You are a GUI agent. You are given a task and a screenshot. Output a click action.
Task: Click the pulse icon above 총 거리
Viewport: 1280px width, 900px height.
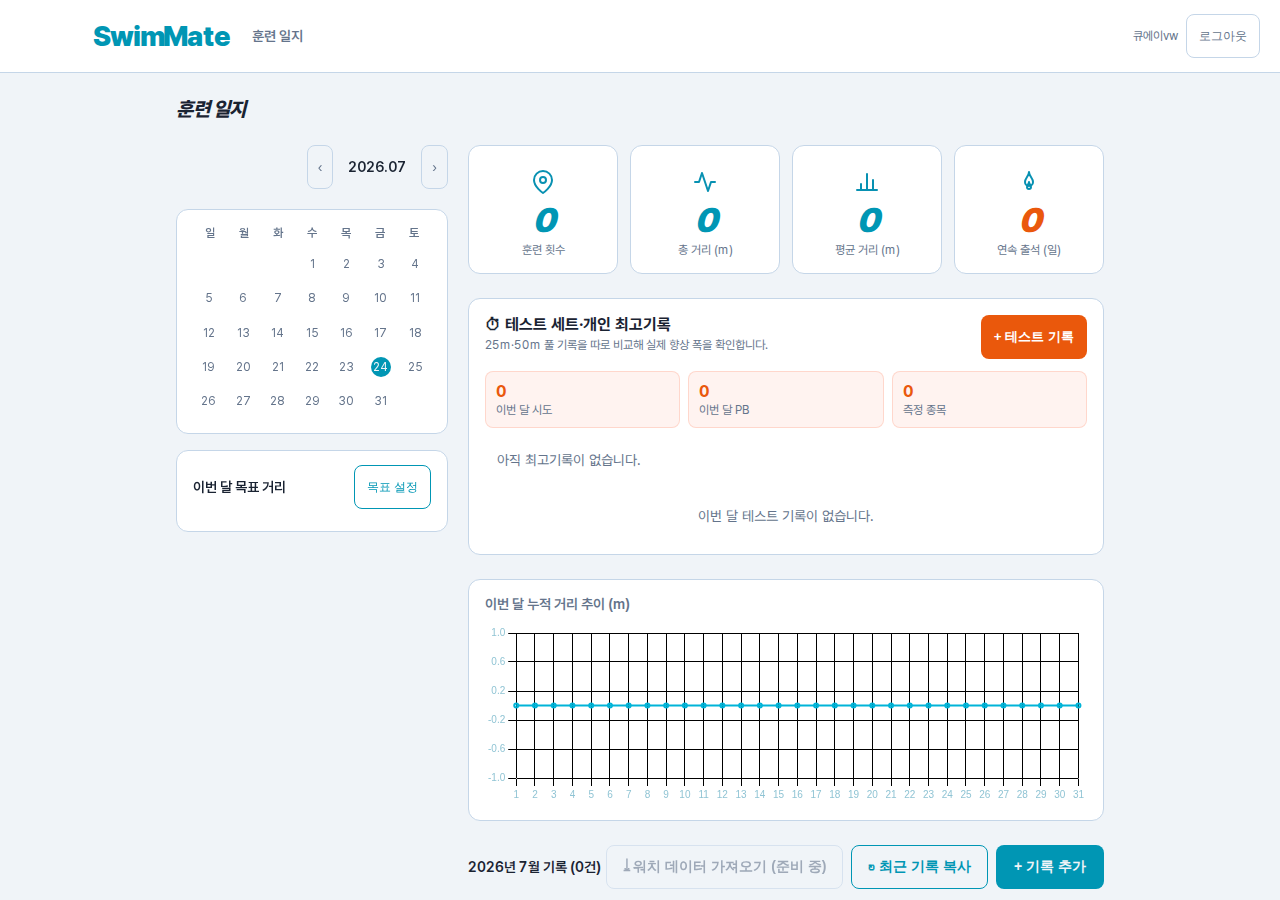pos(705,182)
